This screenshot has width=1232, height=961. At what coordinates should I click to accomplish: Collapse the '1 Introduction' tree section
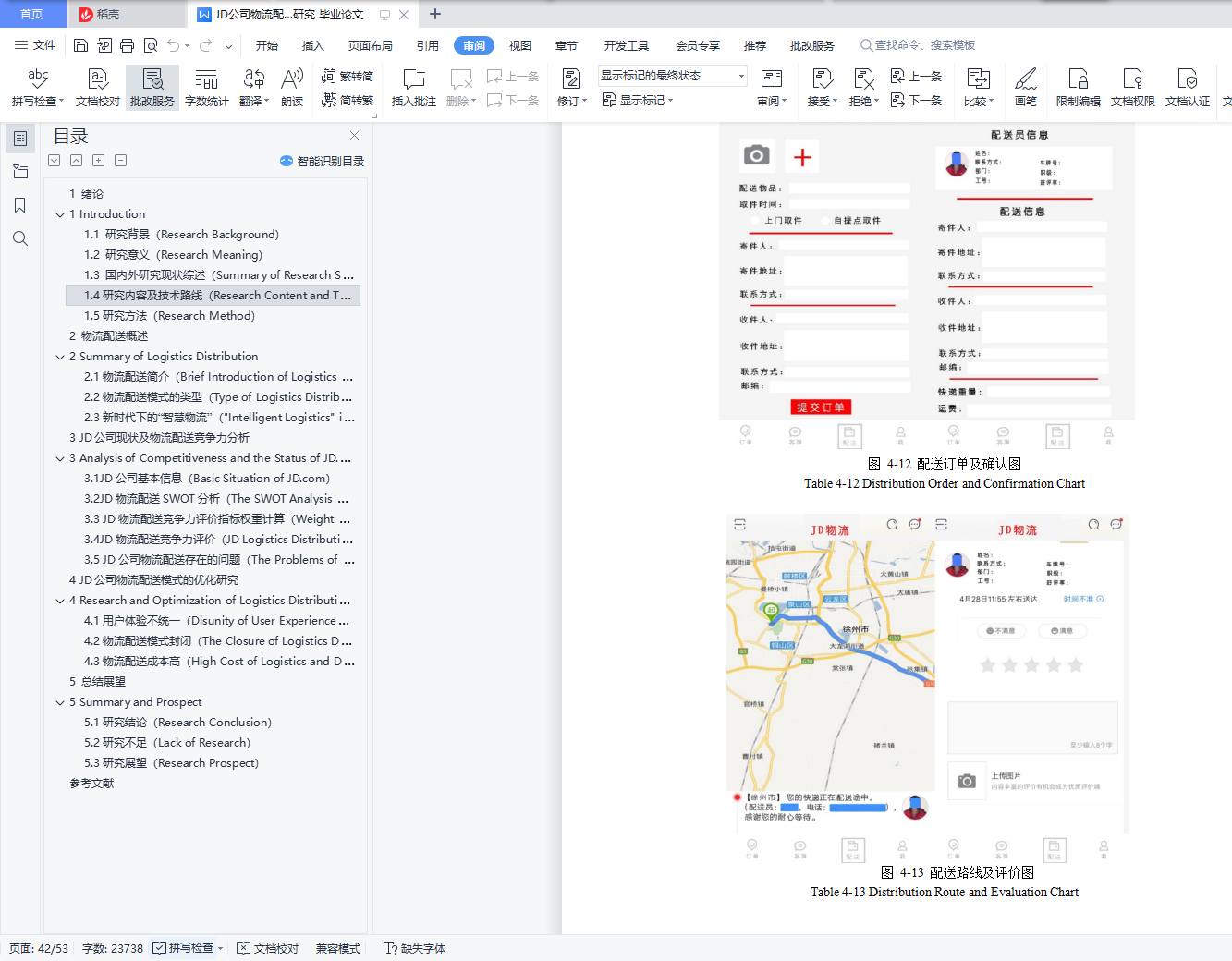coord(60,214)
